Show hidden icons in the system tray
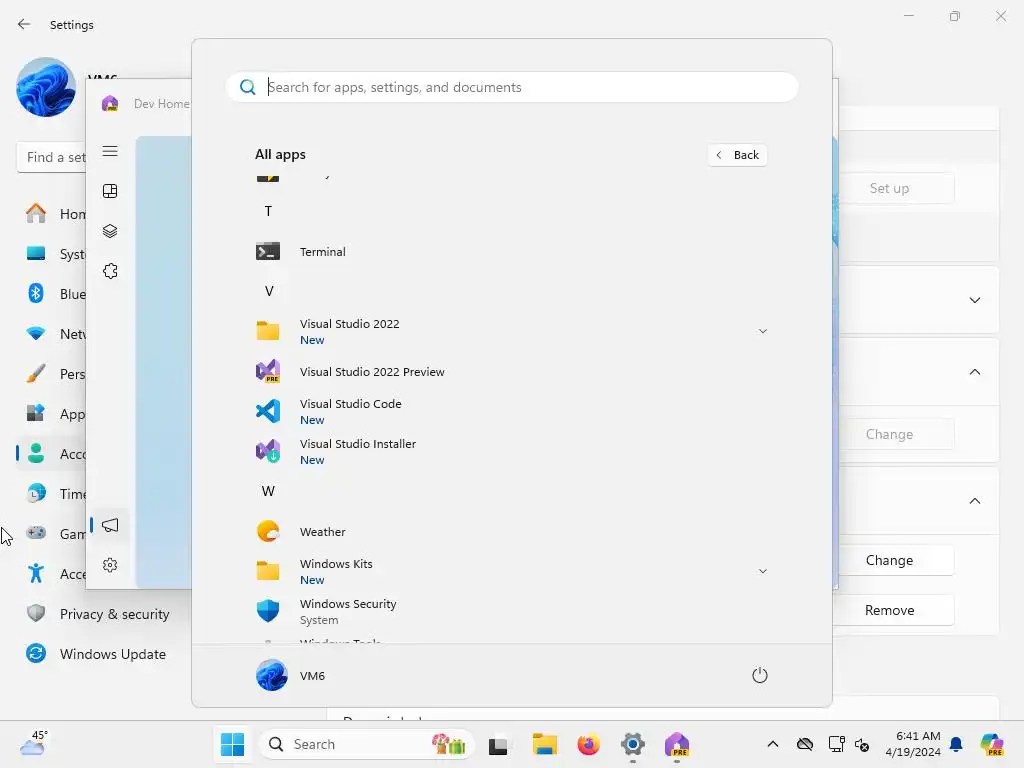This screenshot has width=1024, height=768. [773, 744]
